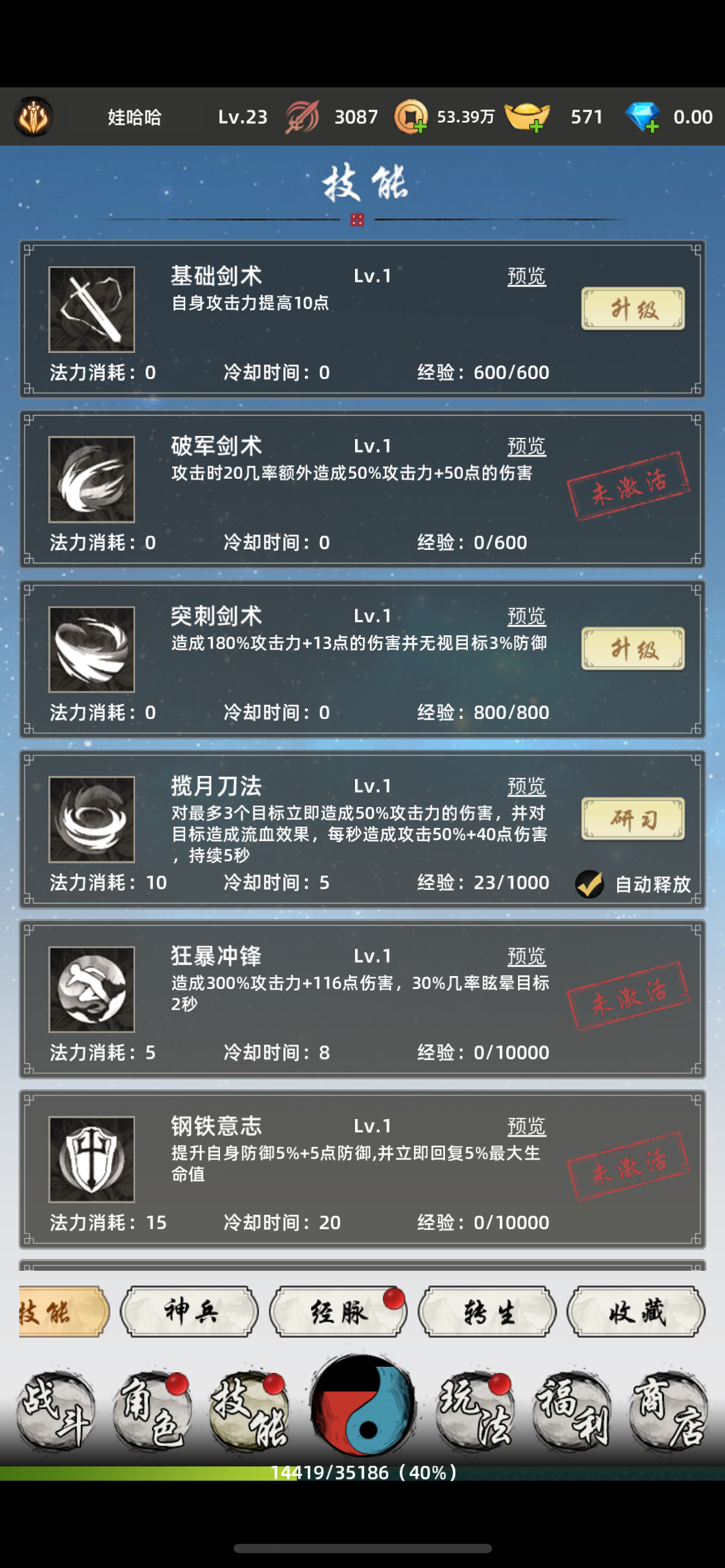Tap the player avatar emblem icon

pyautogui.click(x=33, y=116)
